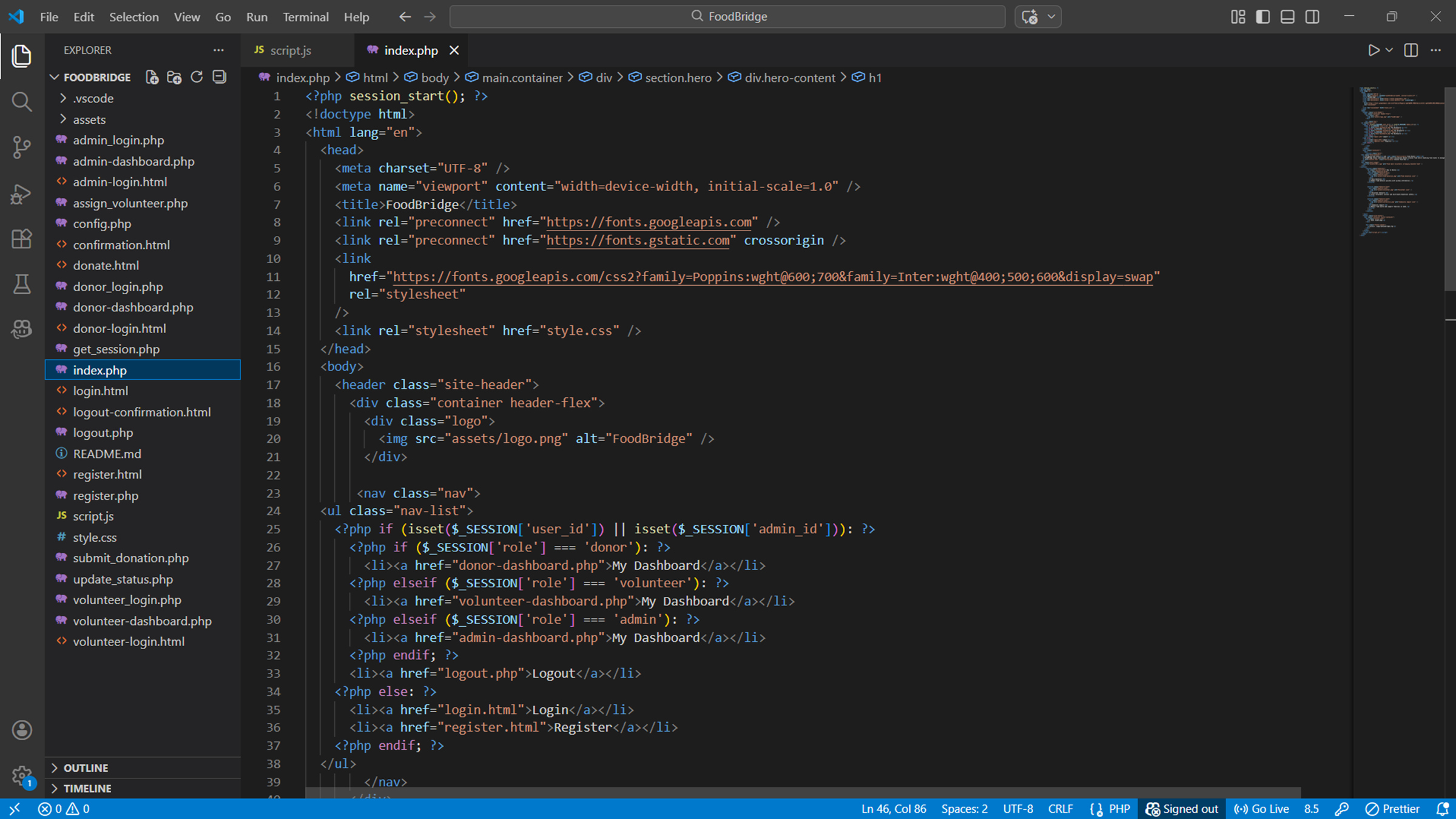Open the Extensions view icon

coord(22,238)
